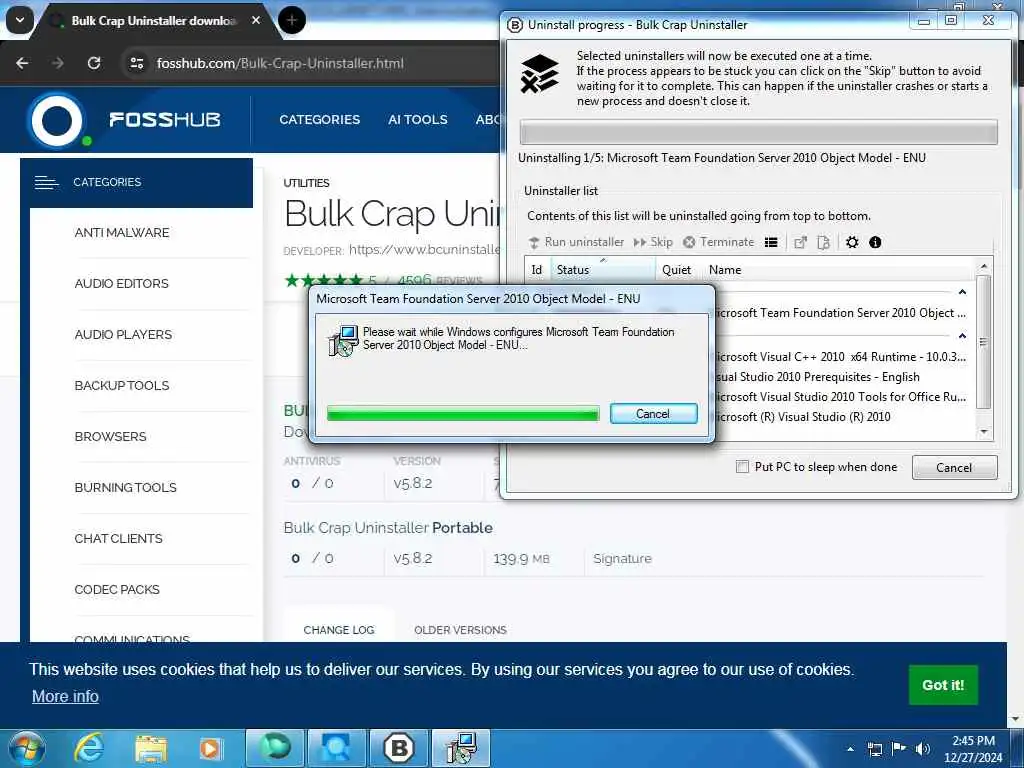
Task: Go back in the browser
Action: click(x=22, y=63)
